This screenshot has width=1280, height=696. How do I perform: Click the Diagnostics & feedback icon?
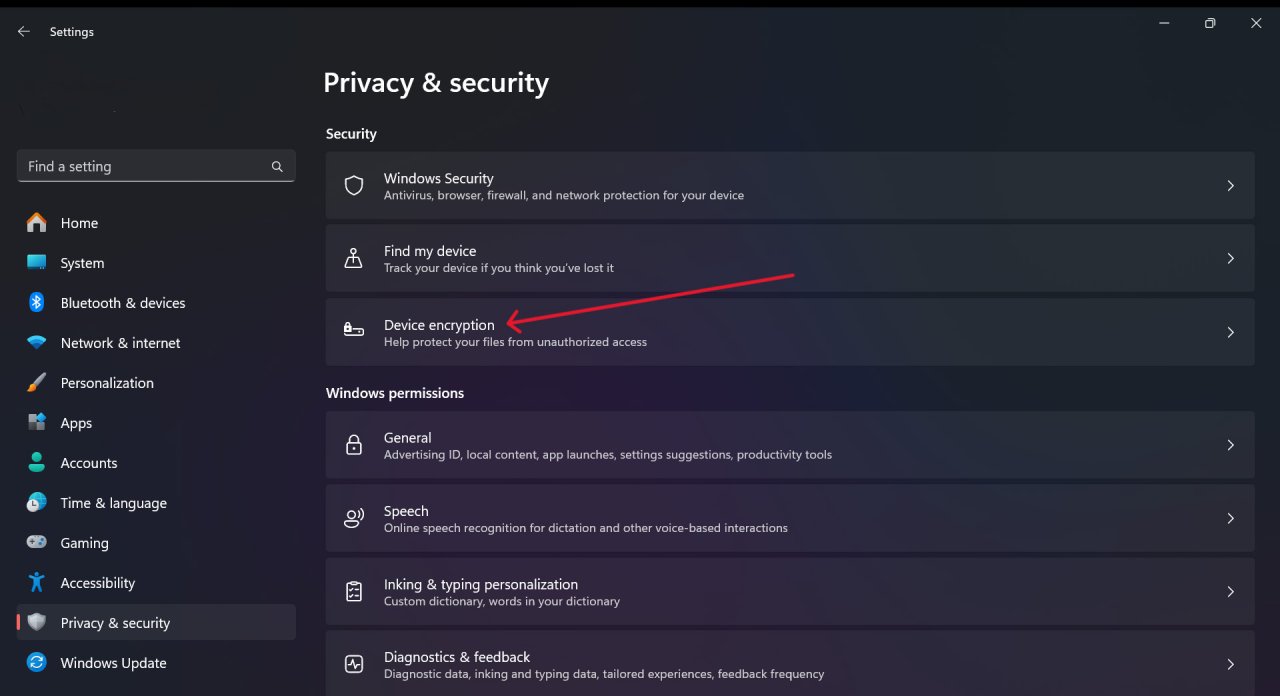coord(353,664)
